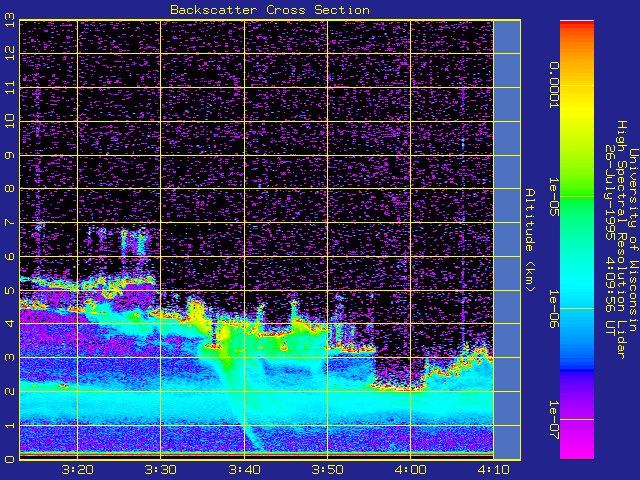Click the 3:20 time axis label
640x480 pixels.
point(78,470)
